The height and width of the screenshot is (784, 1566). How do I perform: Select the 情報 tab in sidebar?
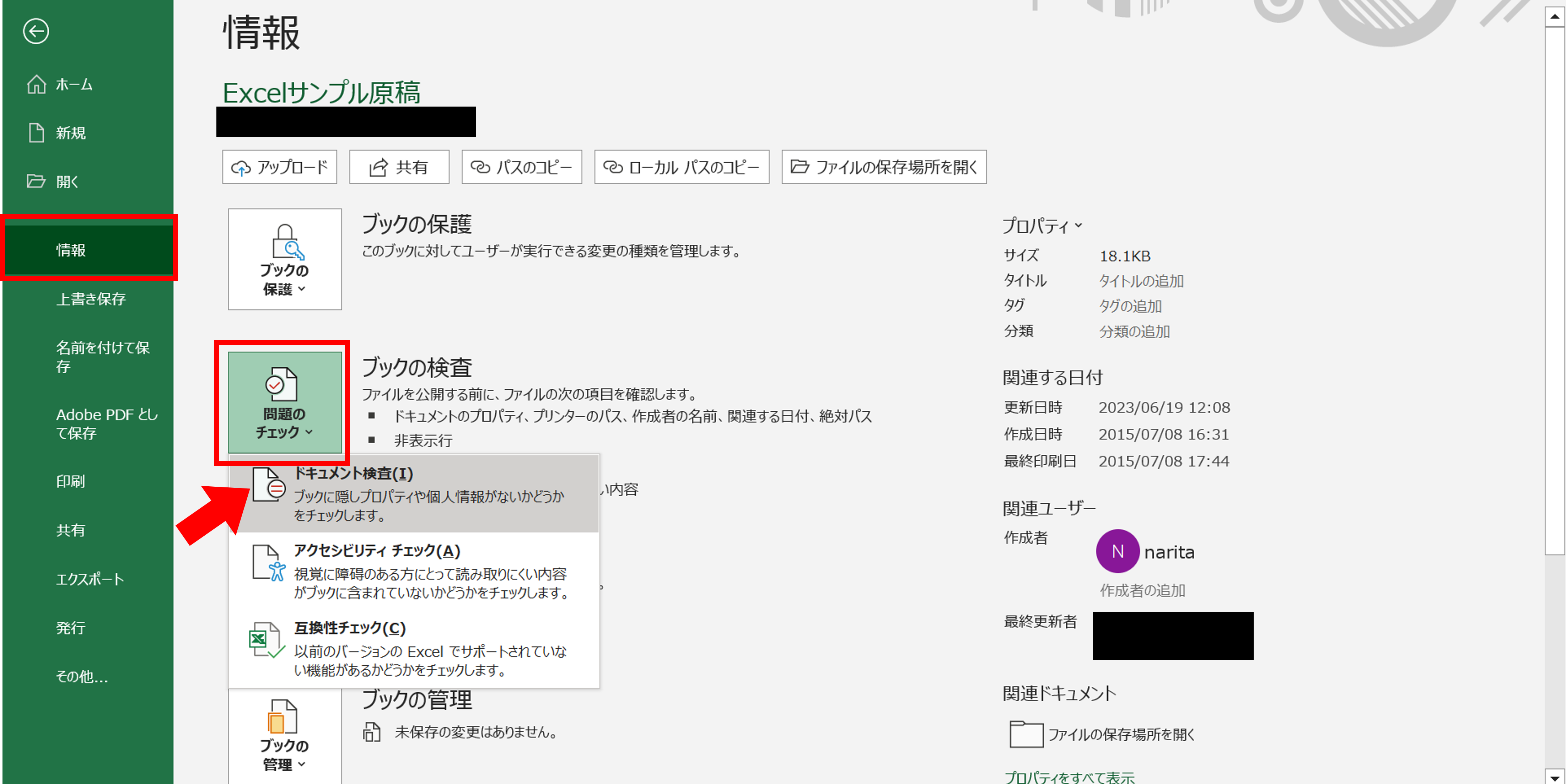point(88,250)
